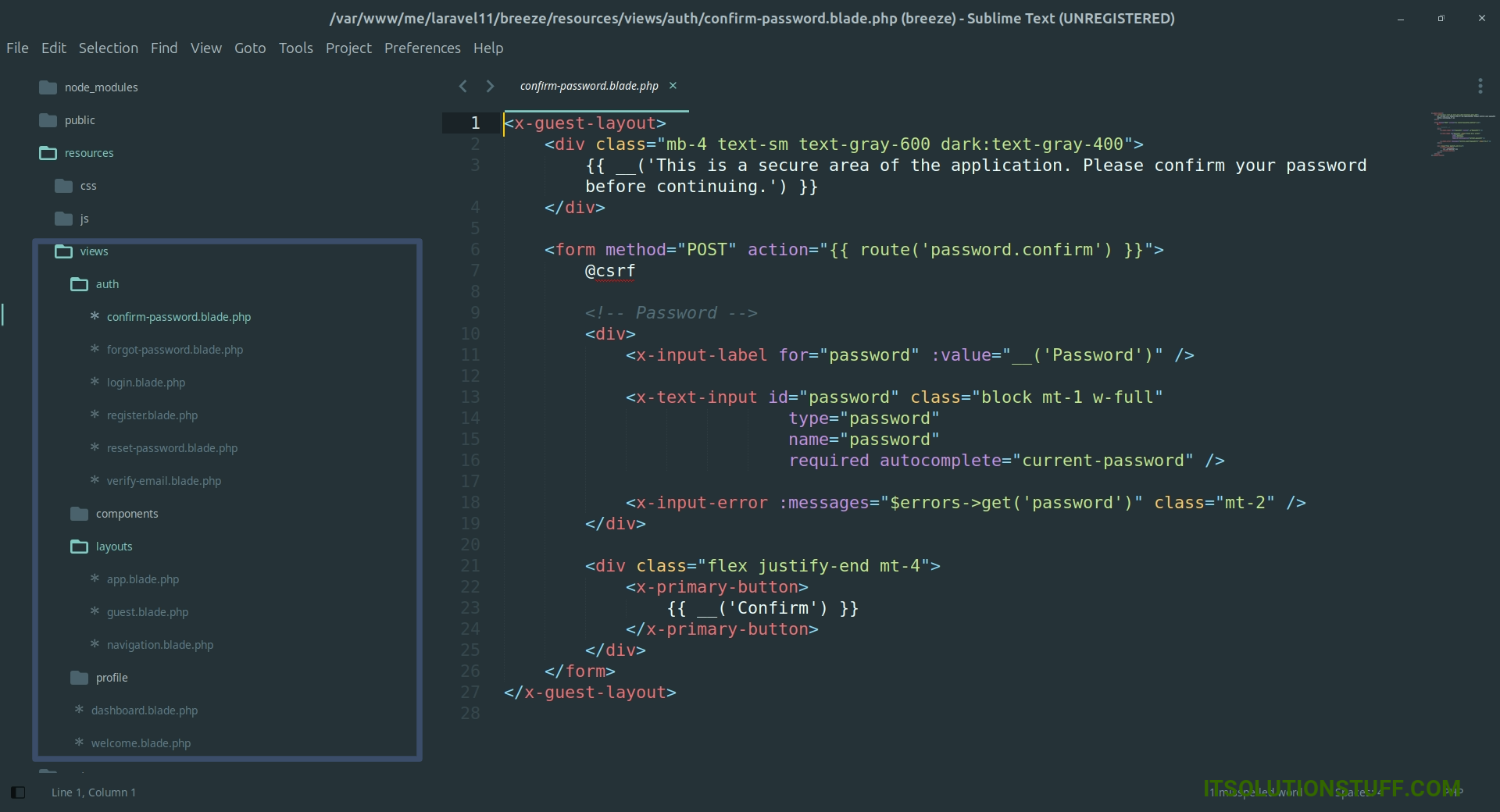Open the View menu
Viewport: 1500px width, 812px height.
[206, 48]
